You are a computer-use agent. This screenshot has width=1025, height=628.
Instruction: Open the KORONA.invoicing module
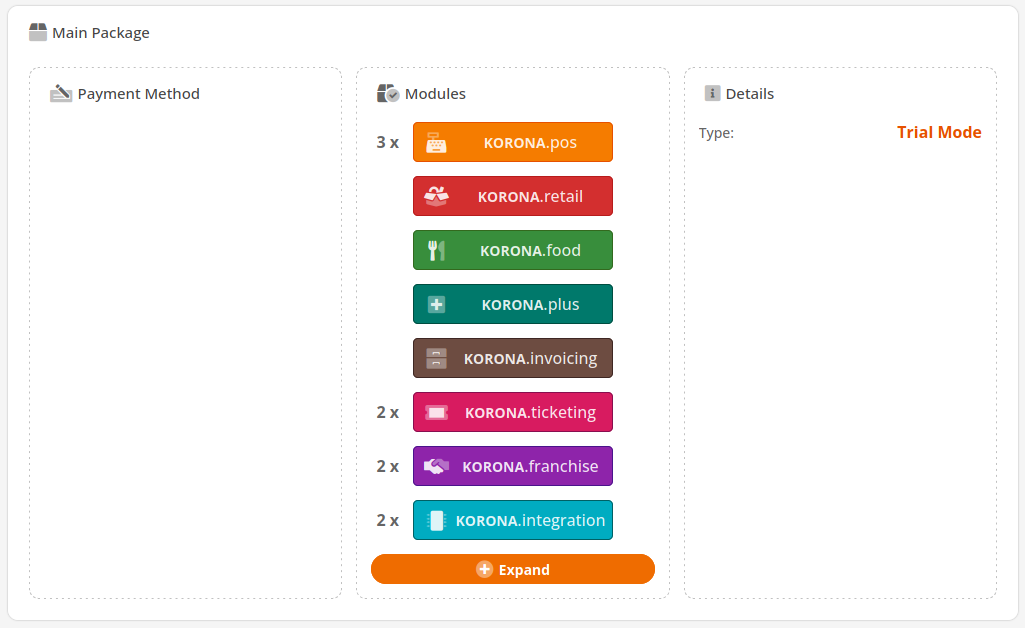(x=512, y=358)
